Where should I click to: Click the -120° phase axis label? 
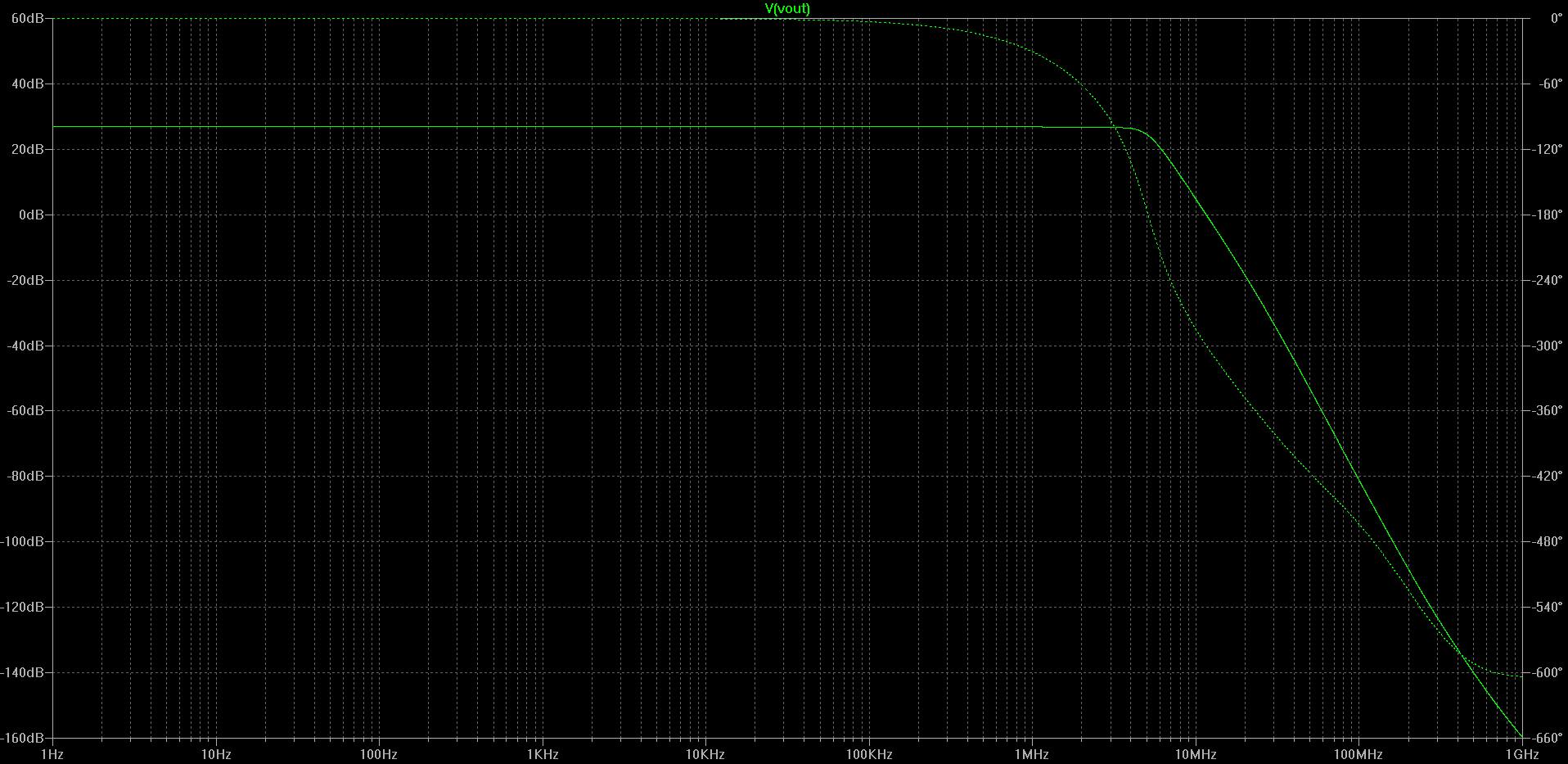pyautogui.click(x=1547, y=149)
